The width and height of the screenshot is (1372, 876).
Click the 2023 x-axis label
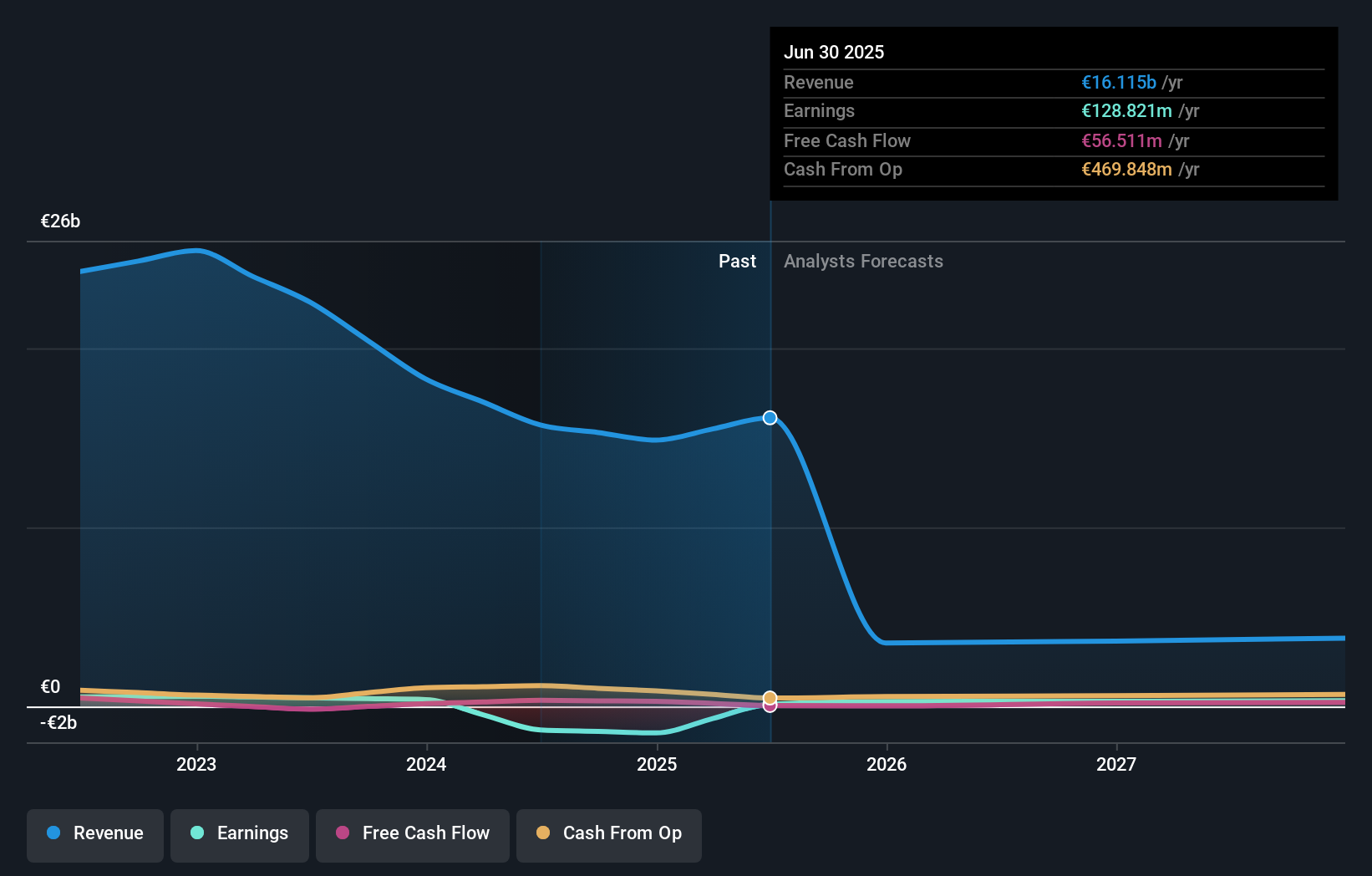tap(196, 764)
